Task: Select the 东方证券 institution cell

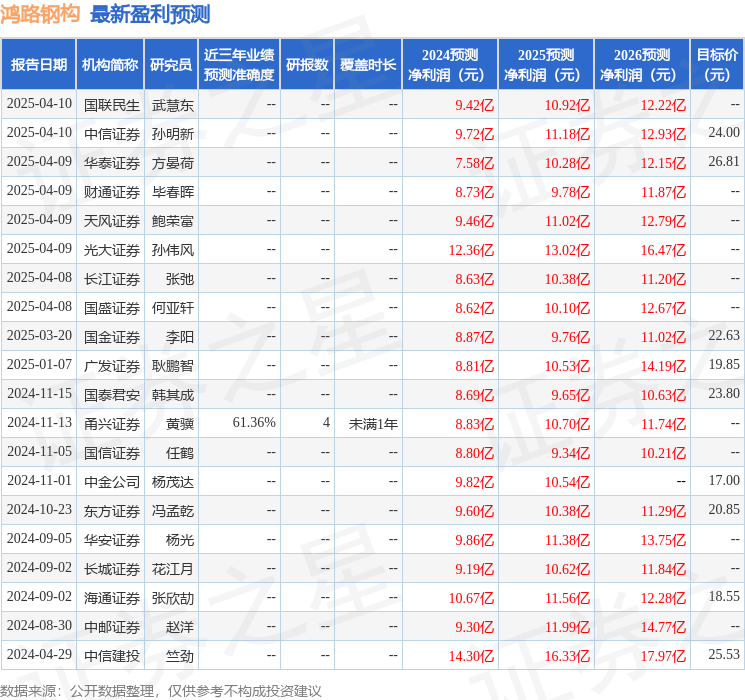Action: point(112,511)
